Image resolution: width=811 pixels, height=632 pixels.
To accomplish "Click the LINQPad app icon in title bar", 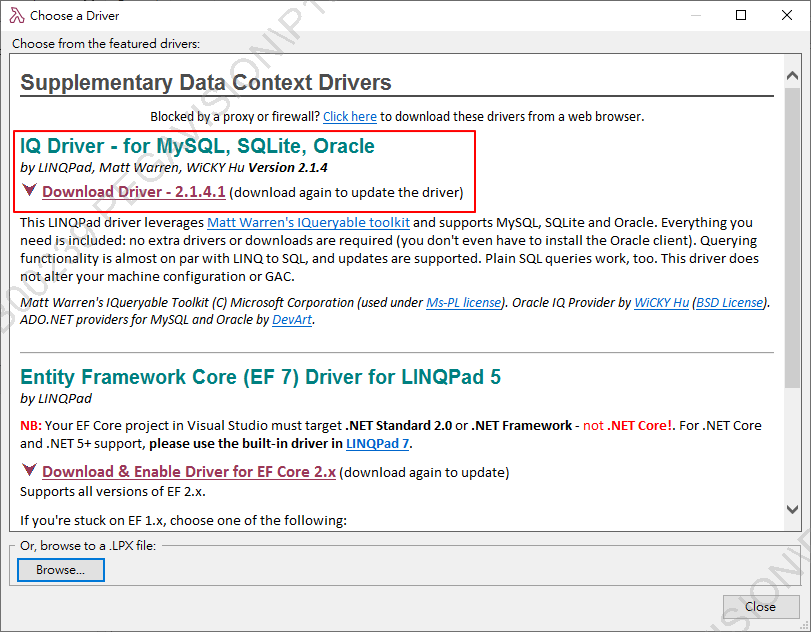I will point(17,16).
